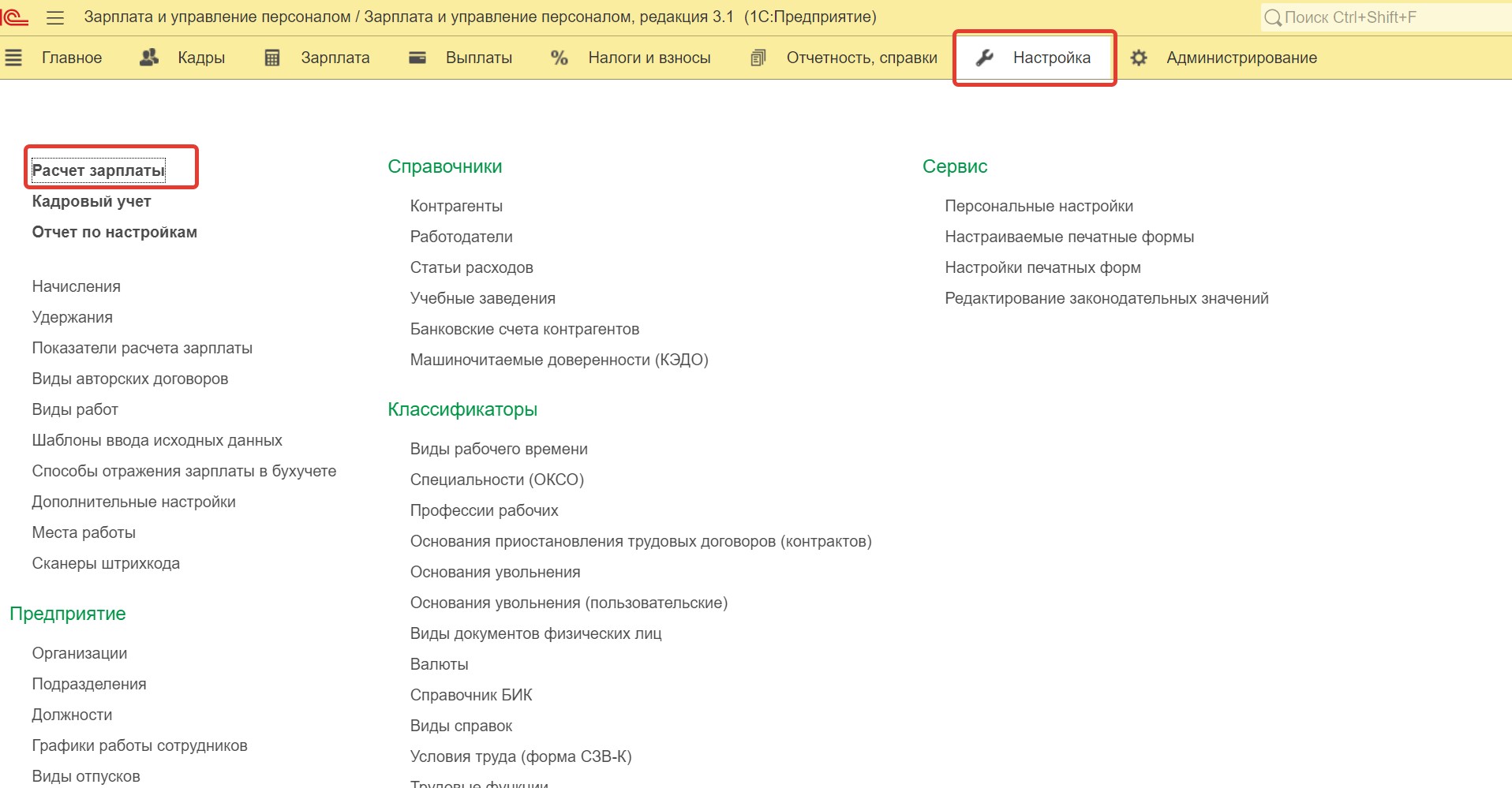Open Настраиваемые печатные формы
The image size is (1512, 788).
1069,237
